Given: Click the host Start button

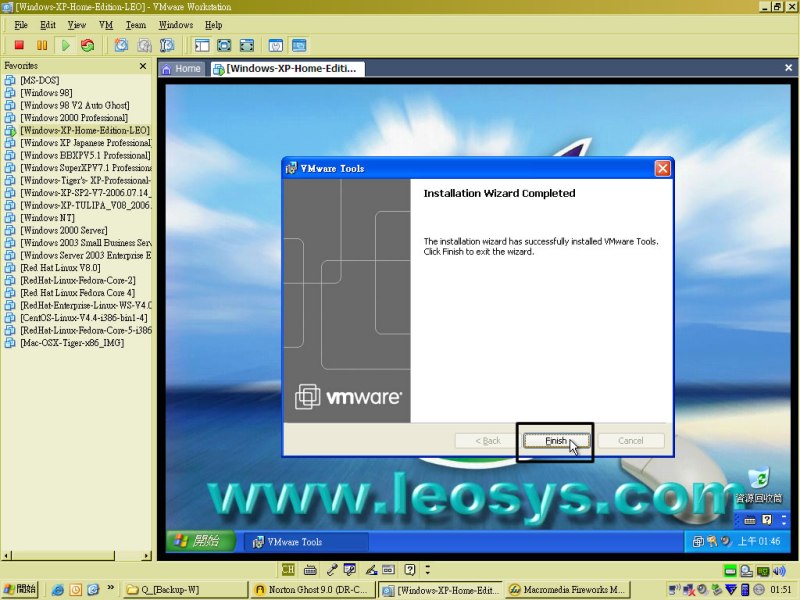Looking at the screenshot, I should point(19,589).
